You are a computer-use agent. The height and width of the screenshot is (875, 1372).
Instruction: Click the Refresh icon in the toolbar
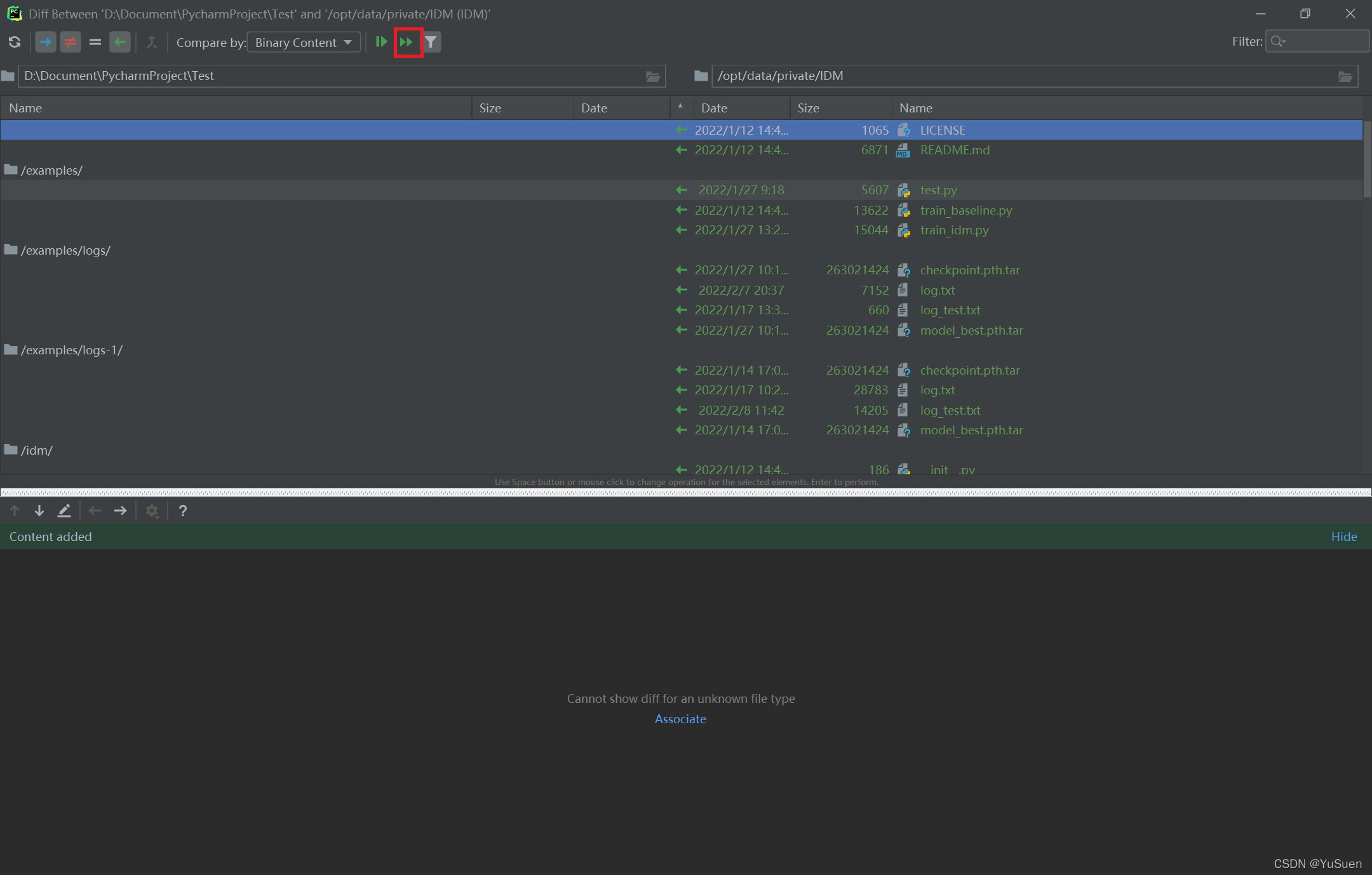(x=15, y=42)
